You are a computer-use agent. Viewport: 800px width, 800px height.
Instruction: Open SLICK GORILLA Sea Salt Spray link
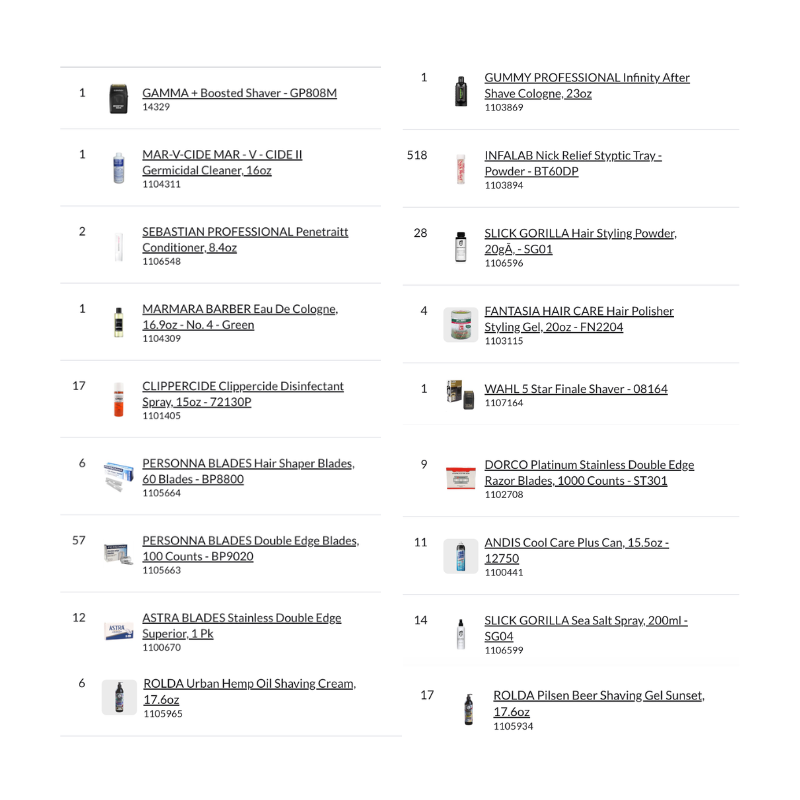pos(586,628)
